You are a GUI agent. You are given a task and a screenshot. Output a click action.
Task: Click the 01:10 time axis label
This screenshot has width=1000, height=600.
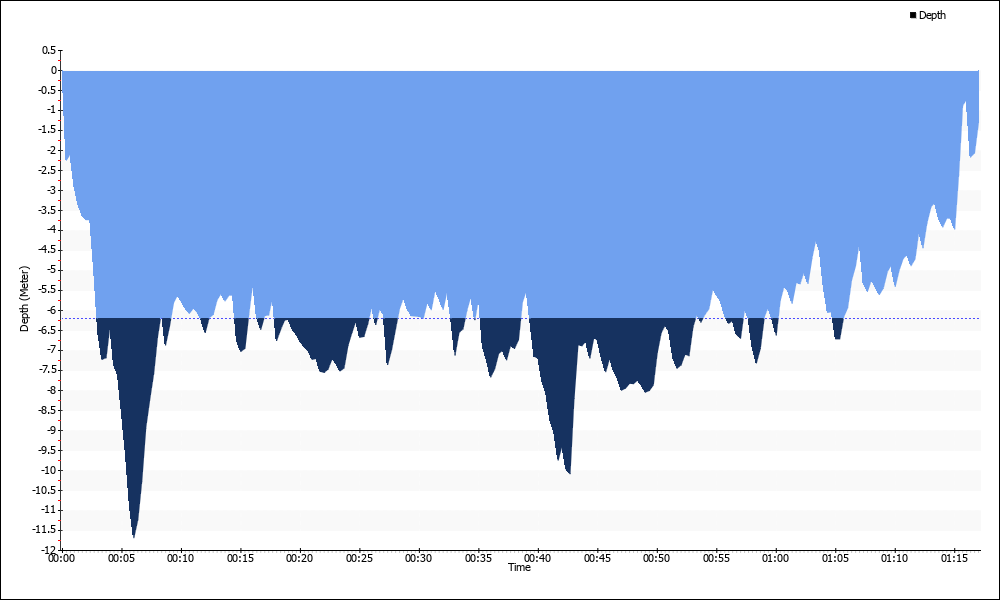click(x=895, y=558)
